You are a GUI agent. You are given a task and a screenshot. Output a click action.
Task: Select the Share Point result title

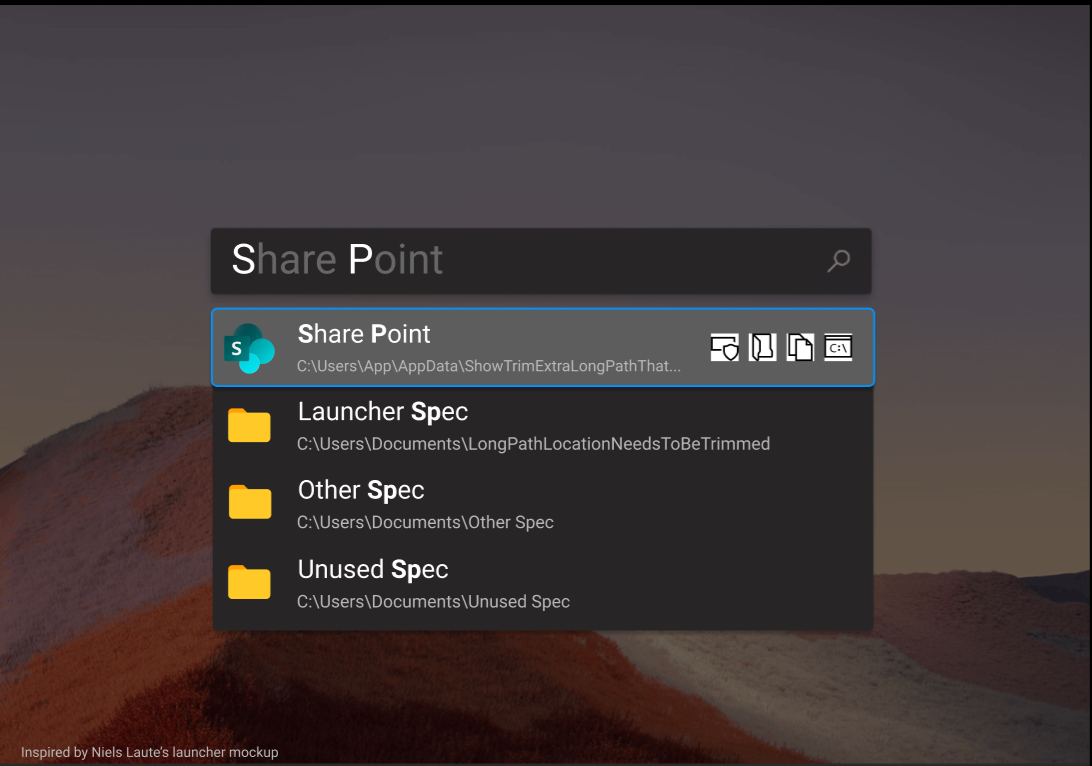[364, 334]
